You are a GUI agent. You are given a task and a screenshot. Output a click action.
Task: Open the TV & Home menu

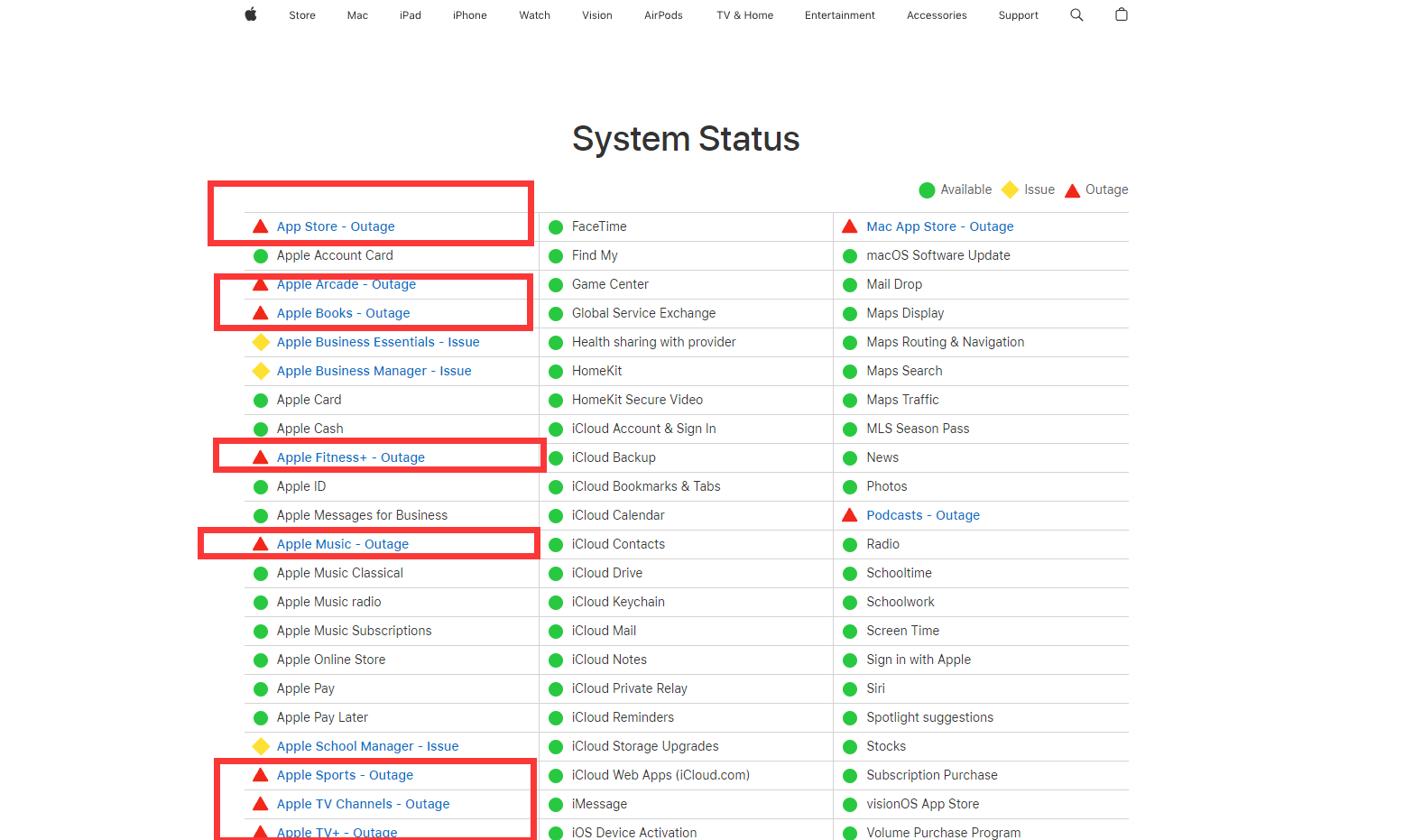coord(745,15)
